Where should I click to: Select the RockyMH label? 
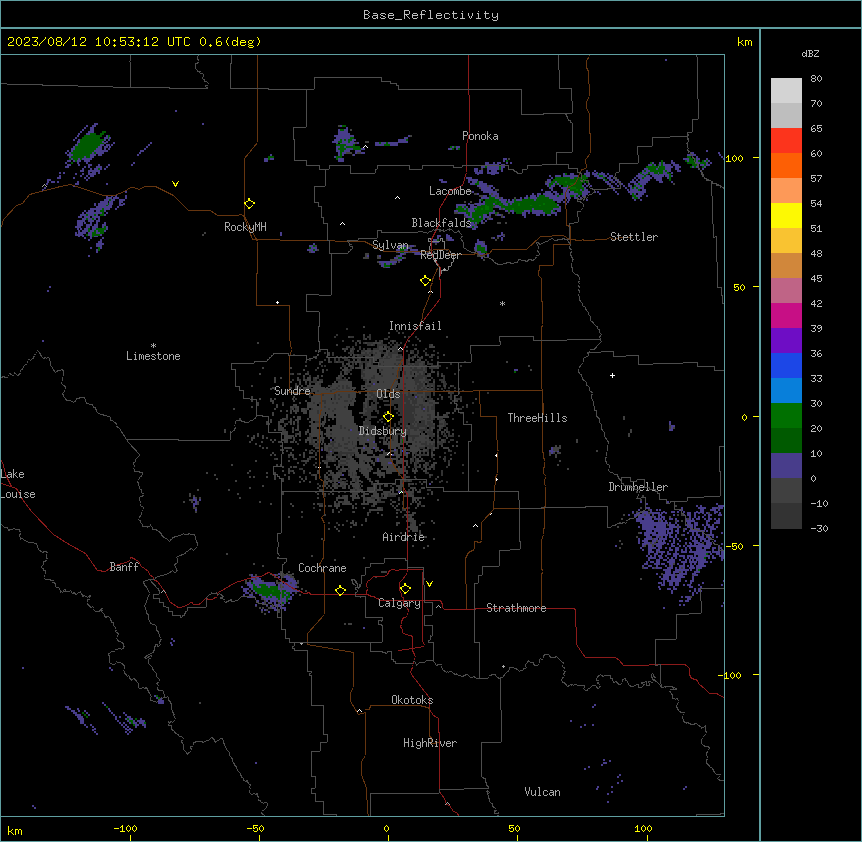tap(245, 227)
